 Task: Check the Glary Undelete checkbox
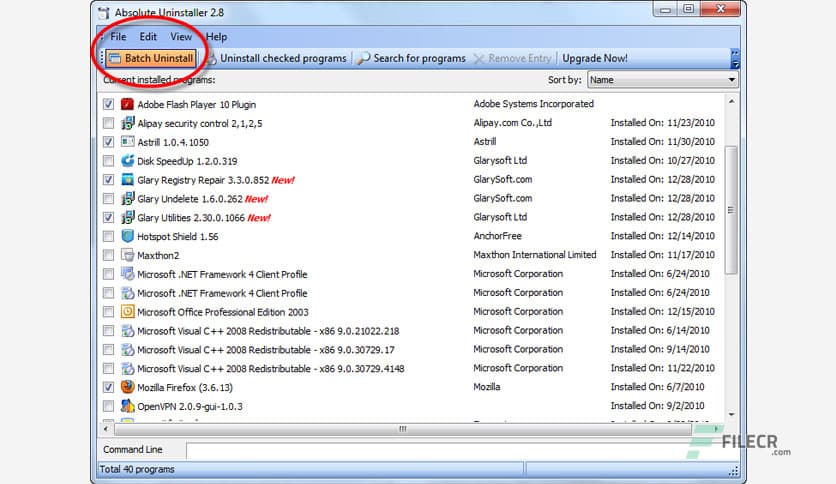click(x=108, y=198)
